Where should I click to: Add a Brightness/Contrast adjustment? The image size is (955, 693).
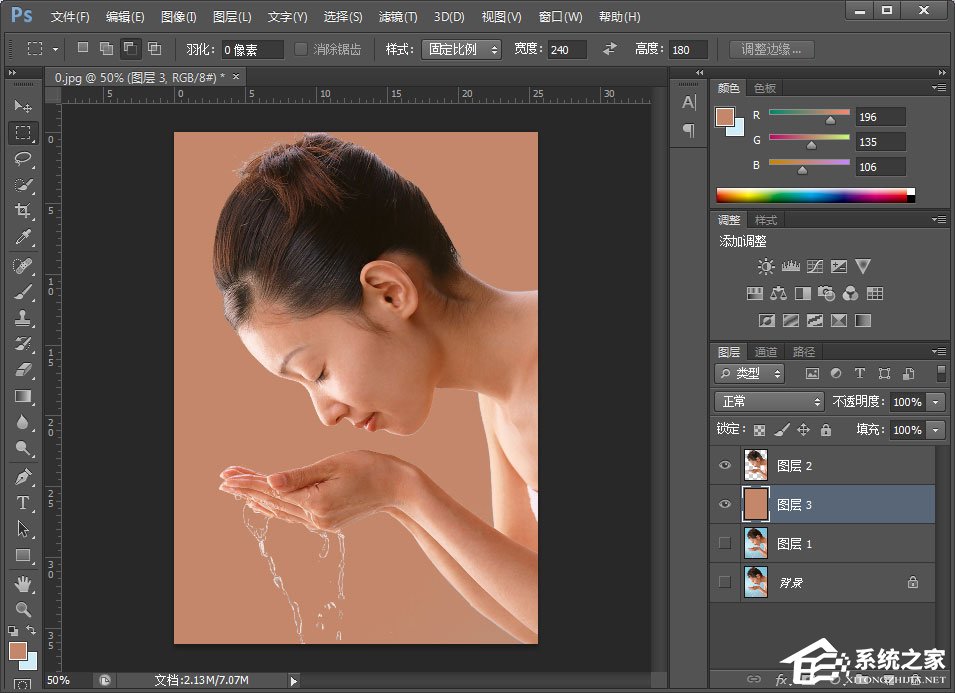[x=766, y=267]
